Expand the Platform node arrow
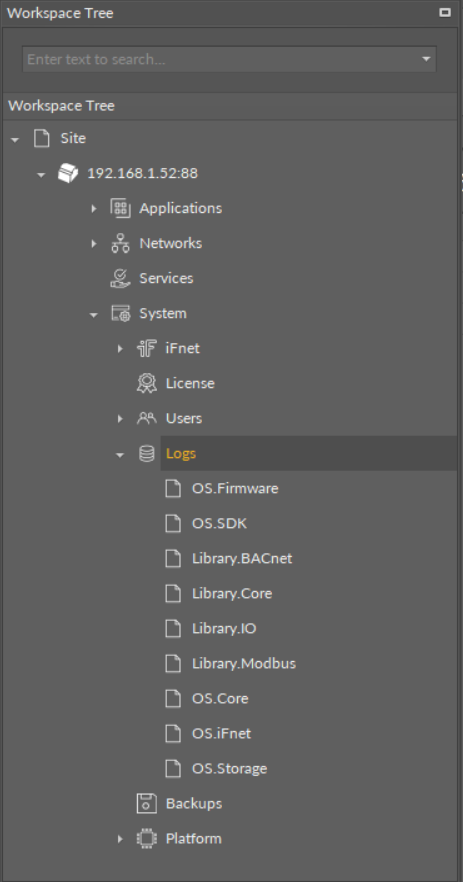Screen dimensions: 463x882 [x=120, y=839]
